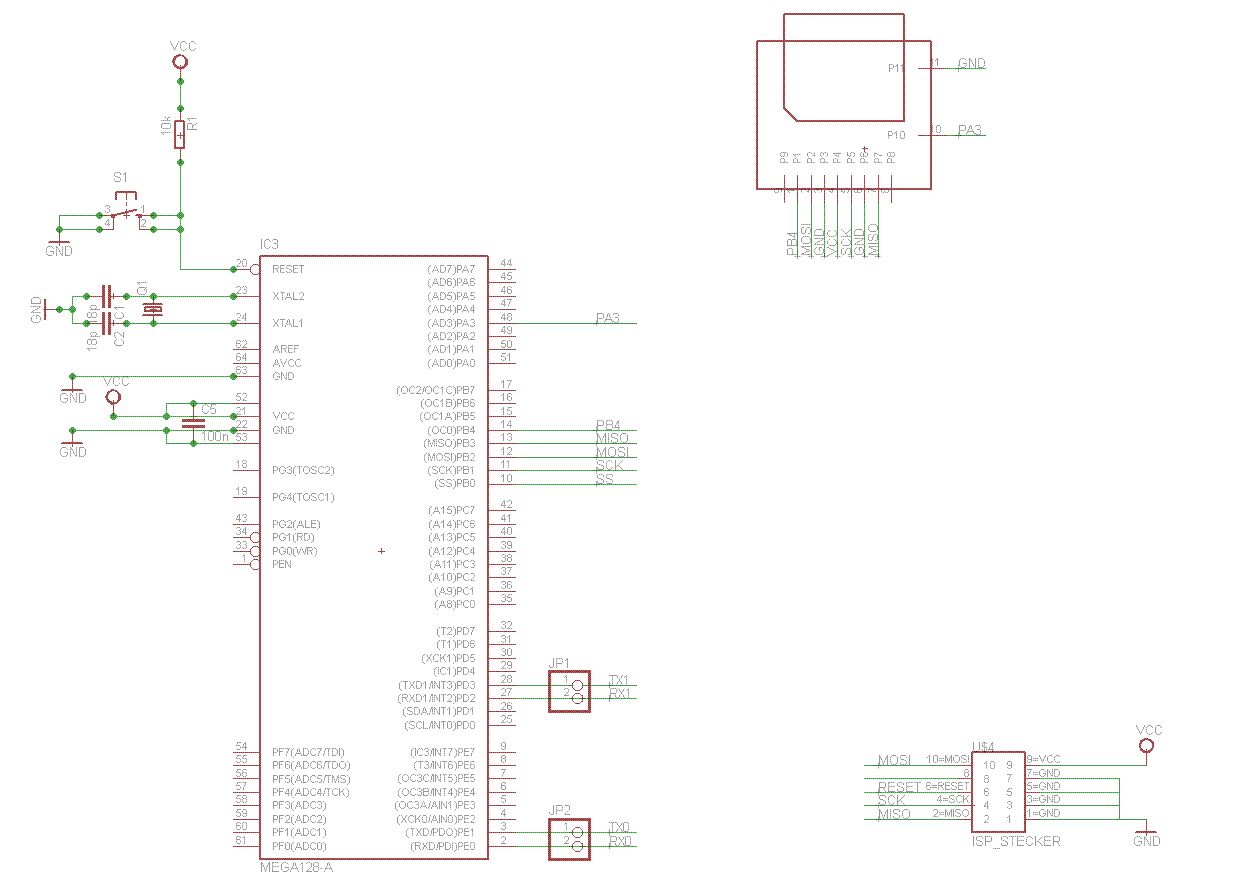Select the ISP_STECKER connector body
Image resolution: width=1236 pixels, height=884 pixels.
(995, 790)
